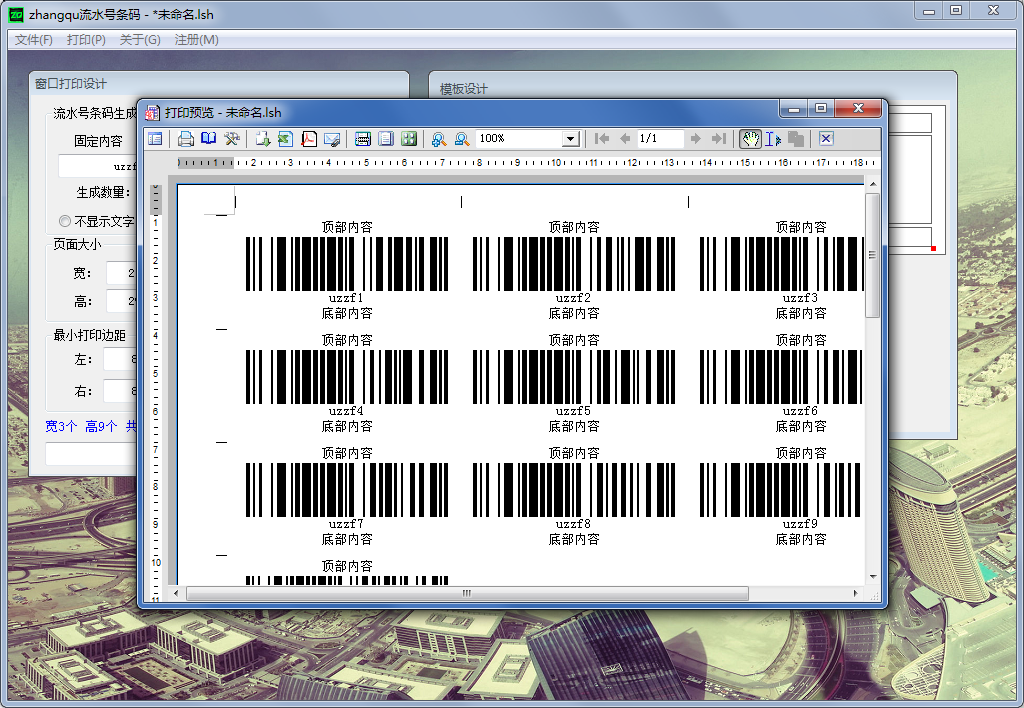Click the hammer-and-wrench settings icon

(x=231, y=138)
